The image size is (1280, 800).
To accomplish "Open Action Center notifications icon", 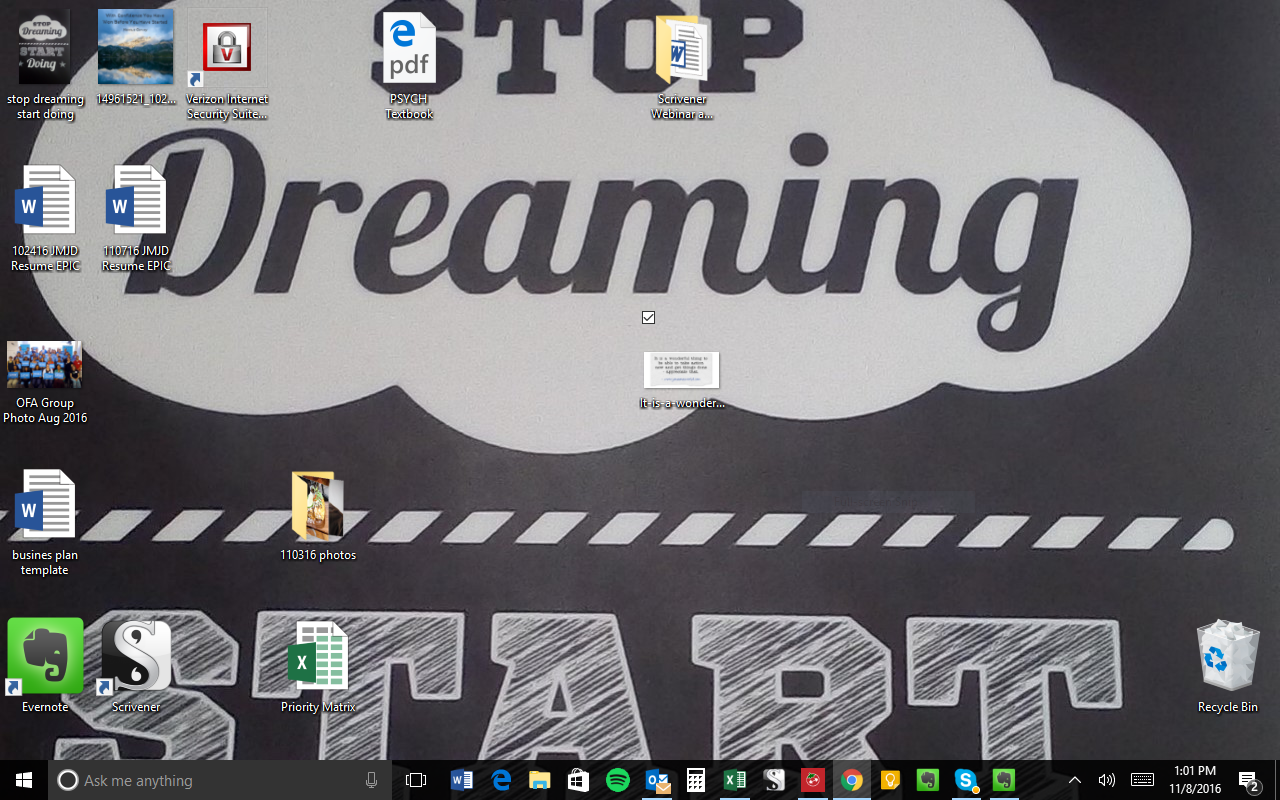I will [1249, 780].
